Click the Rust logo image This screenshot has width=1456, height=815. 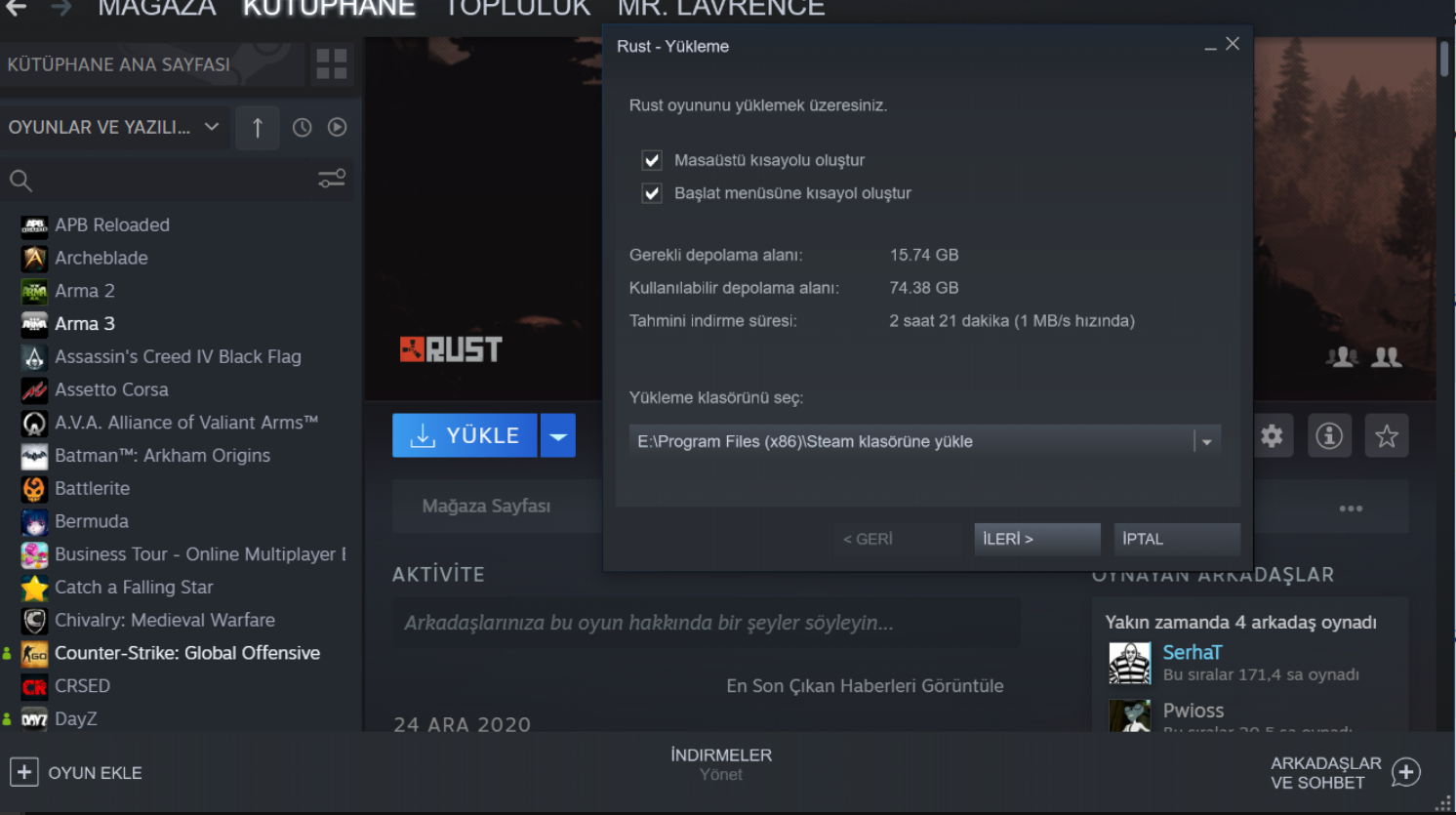click(x=451, y=349)
